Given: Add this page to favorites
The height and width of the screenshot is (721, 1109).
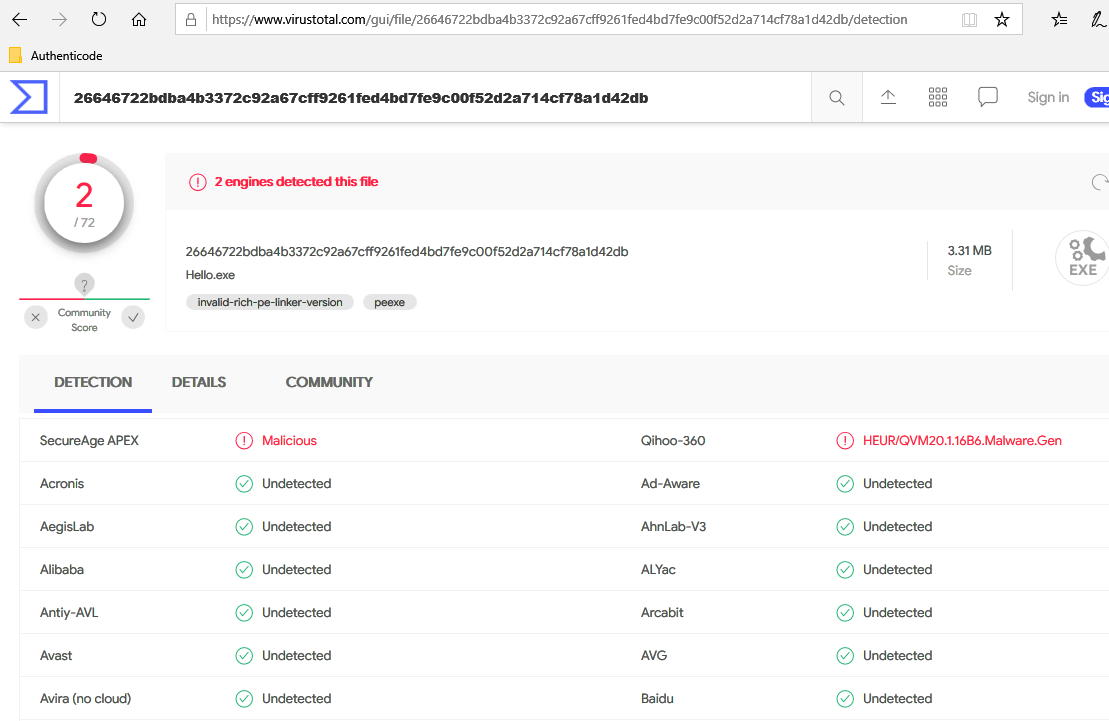Looking at the screenshot, I should (1001, 20).
